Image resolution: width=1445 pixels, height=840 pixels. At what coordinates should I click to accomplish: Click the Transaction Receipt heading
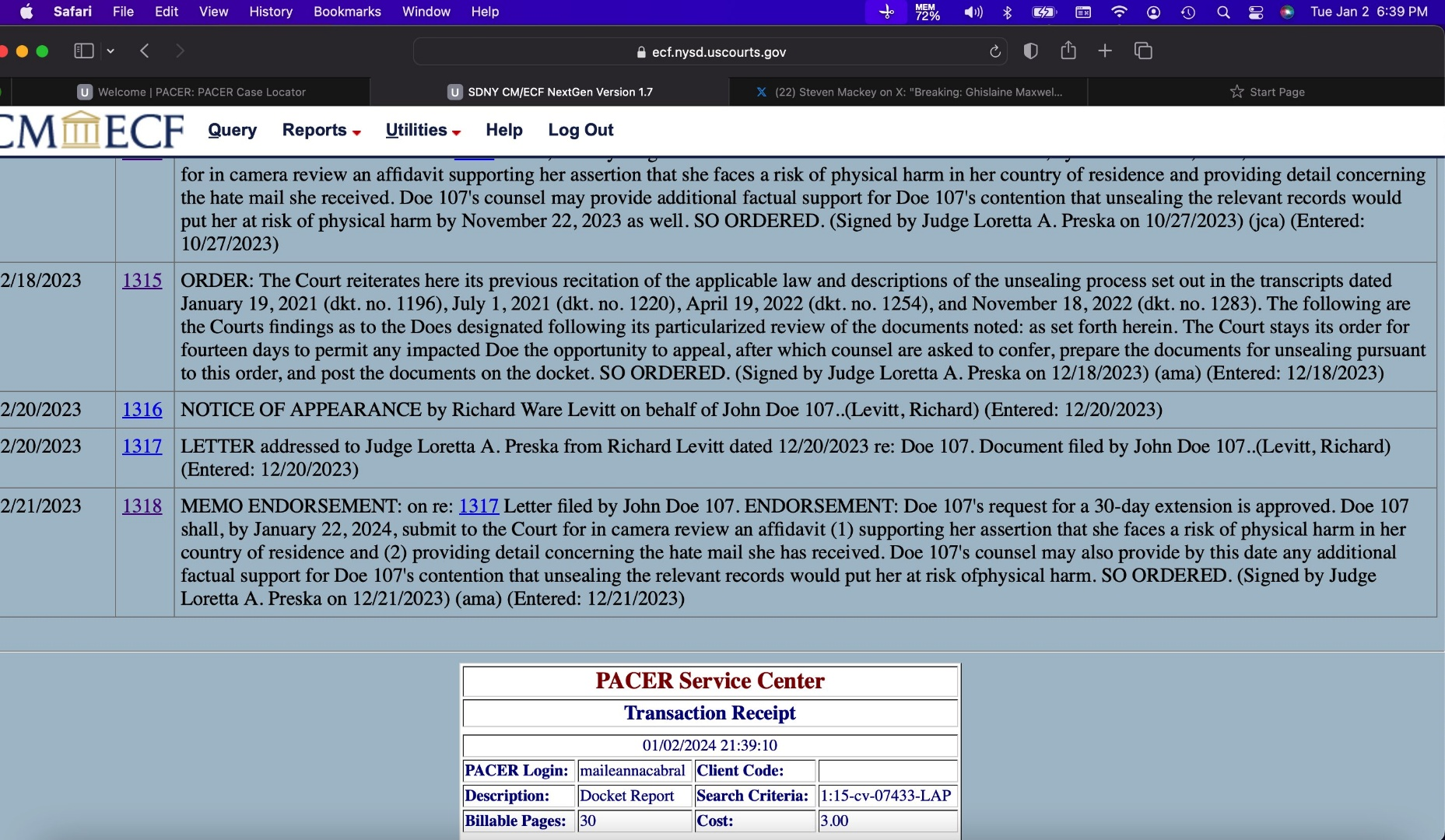[x=710, y=712]
